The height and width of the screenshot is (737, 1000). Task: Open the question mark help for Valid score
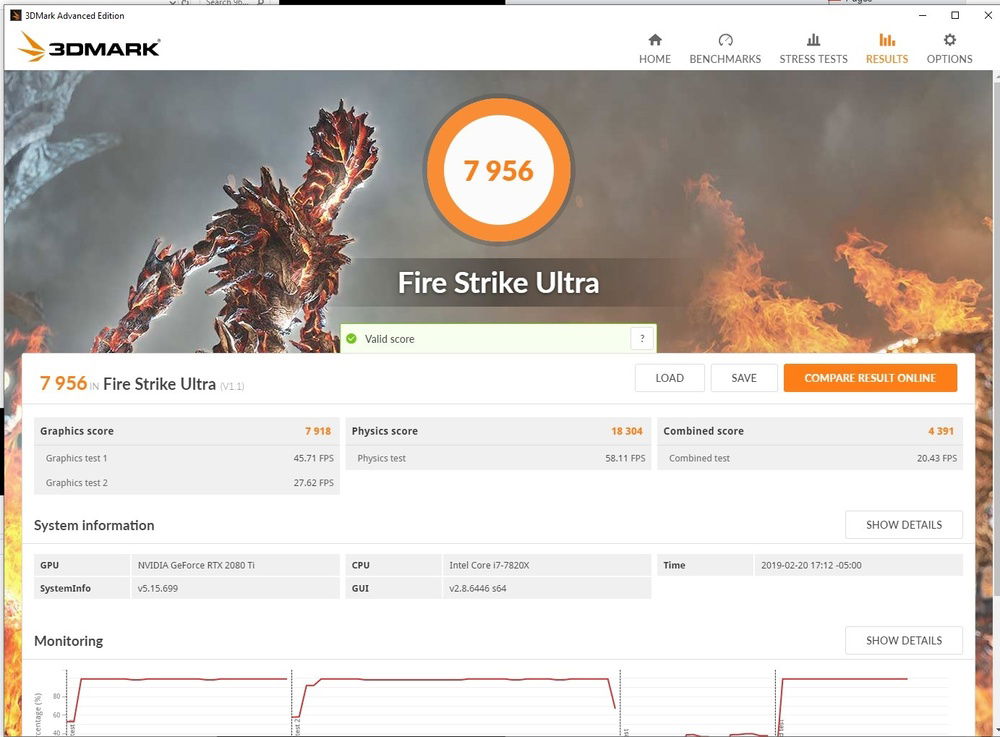pos(642,339)
